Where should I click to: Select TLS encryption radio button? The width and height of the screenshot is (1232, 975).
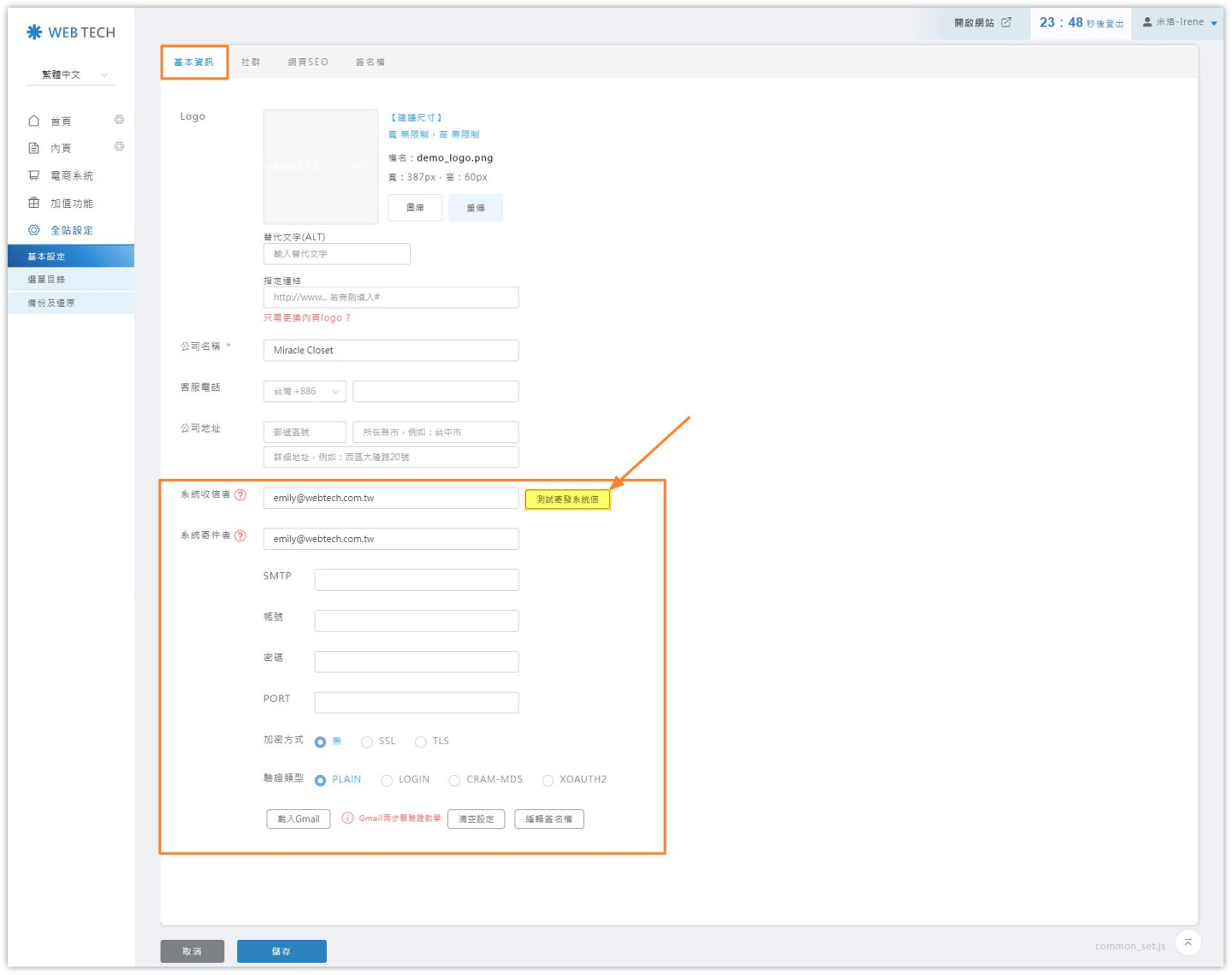[x=421, y=742]
